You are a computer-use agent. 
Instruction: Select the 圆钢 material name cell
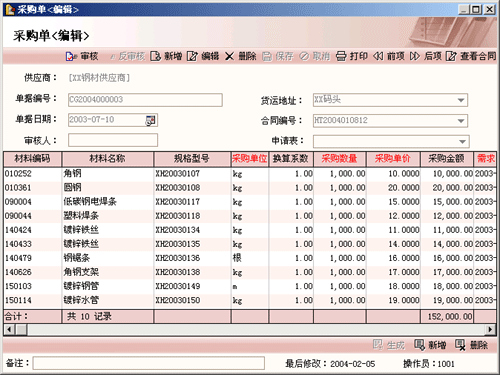coord(108,188)
